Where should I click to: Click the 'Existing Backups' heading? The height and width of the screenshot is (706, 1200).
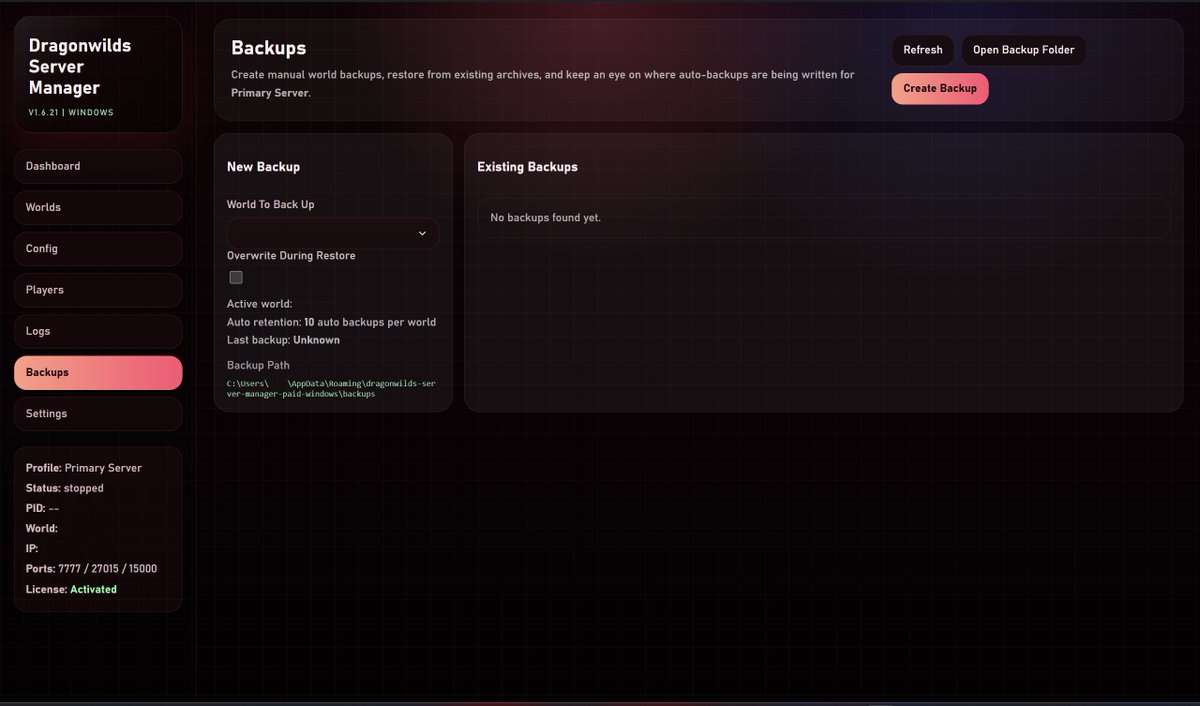tap(528, 167)
